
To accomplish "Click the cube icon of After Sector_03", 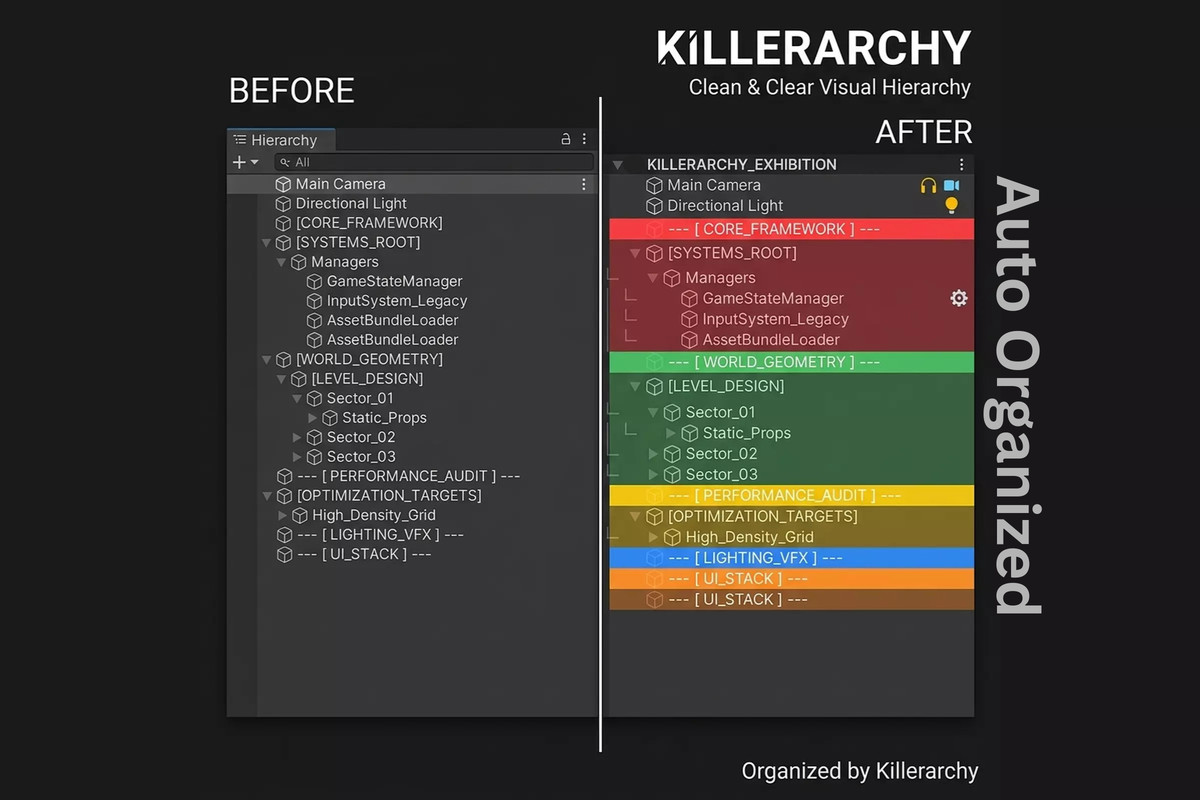I will (x=671, y=474).
